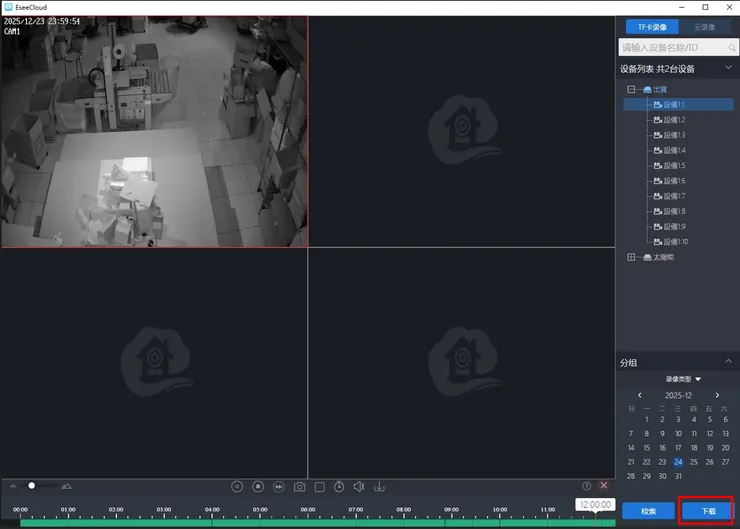
Task: Switch to the TF卡录像 tab
Action: (652, 27)
